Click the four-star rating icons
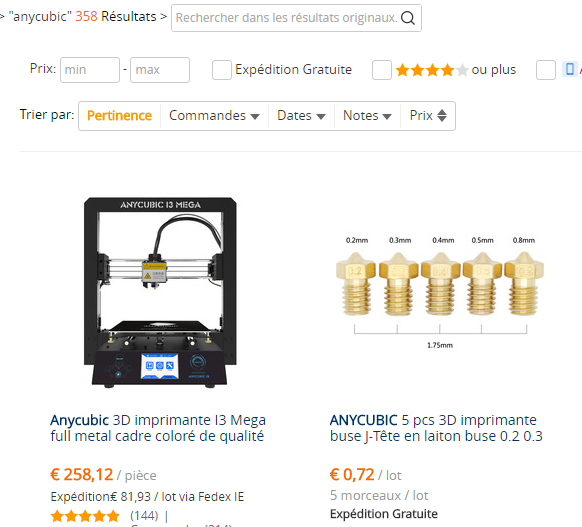This screenshot has width=582, height=527. point(432,70)
